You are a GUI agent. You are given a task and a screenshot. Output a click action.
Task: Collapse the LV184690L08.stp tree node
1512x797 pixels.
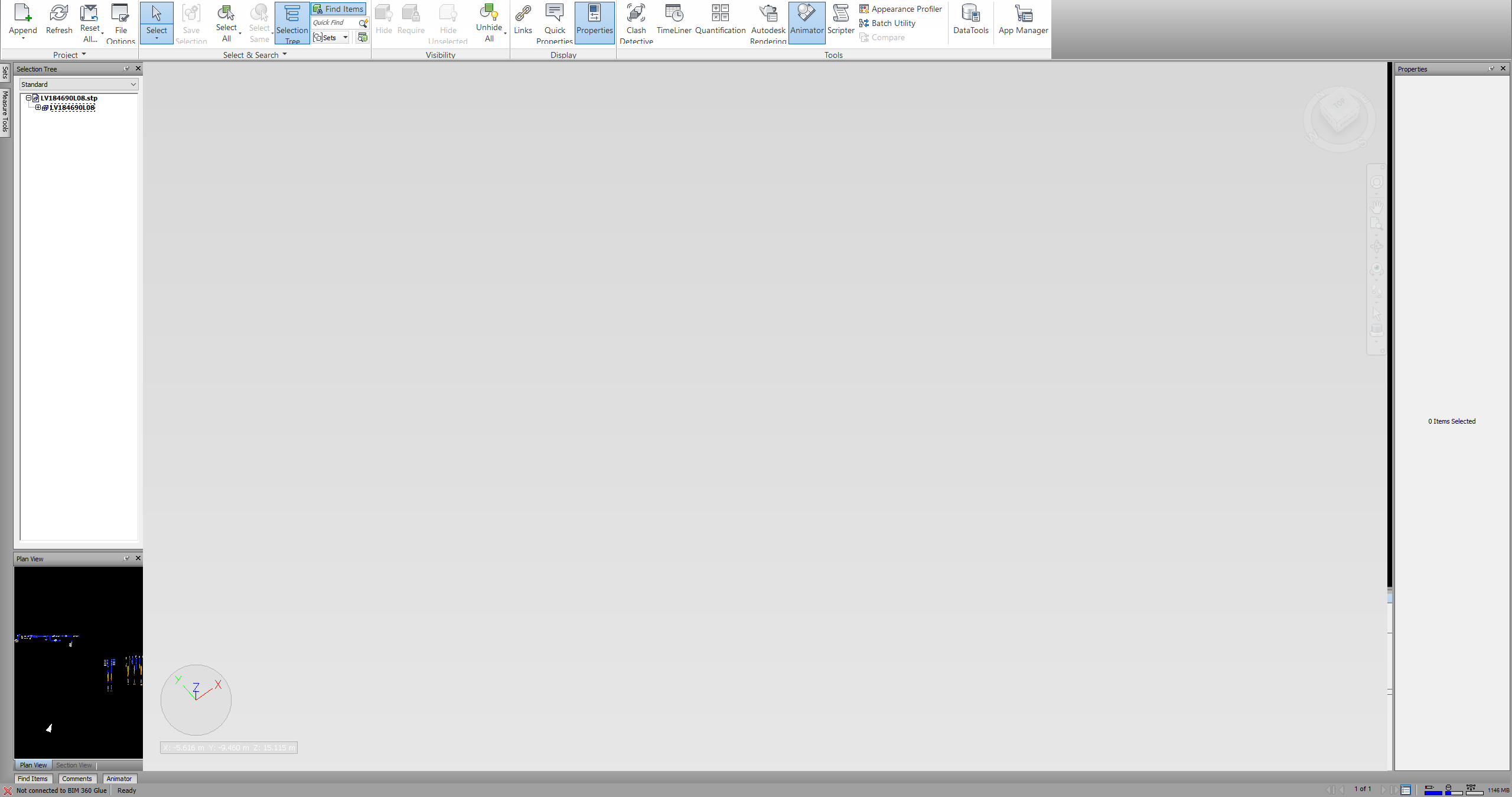[x=28, y=97]
